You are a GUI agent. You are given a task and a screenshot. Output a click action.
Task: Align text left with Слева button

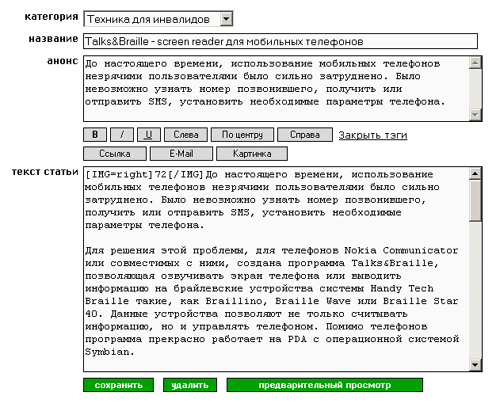click(x=186, y=135)
